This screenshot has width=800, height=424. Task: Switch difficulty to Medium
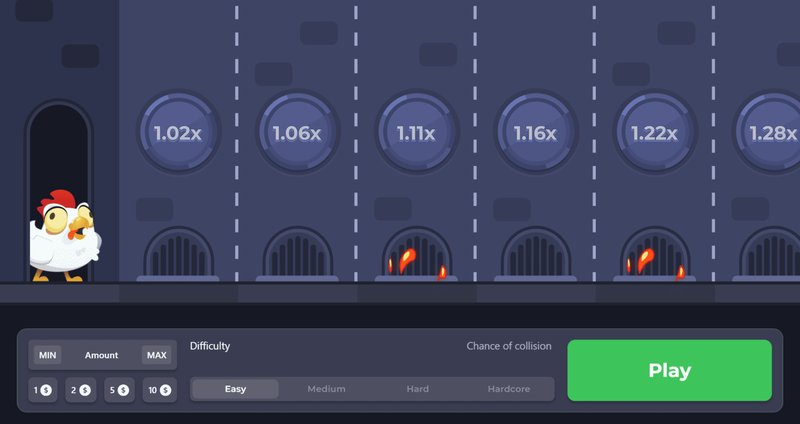(326, 389)
